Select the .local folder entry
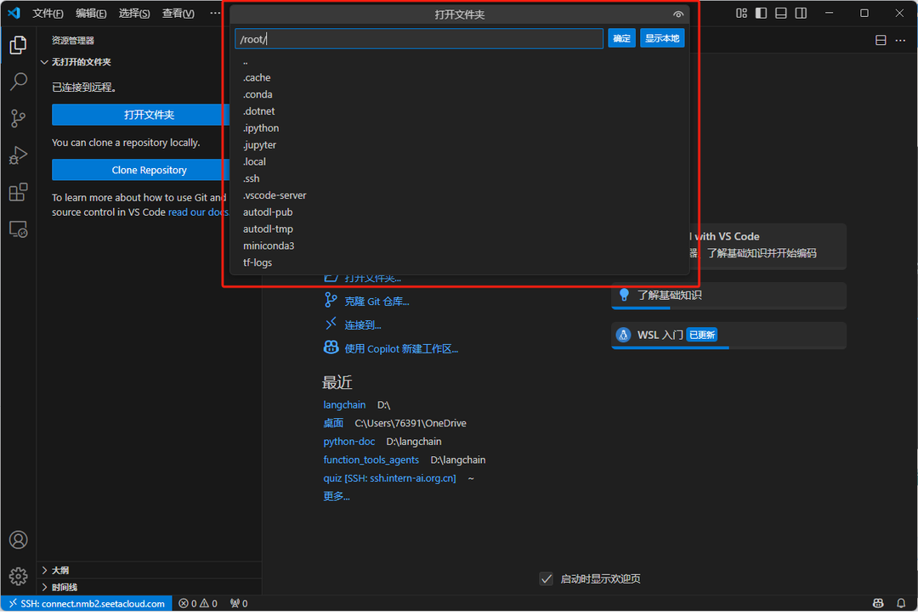Image resolution: width=918 pixels, height=612 pixels. 459,162
